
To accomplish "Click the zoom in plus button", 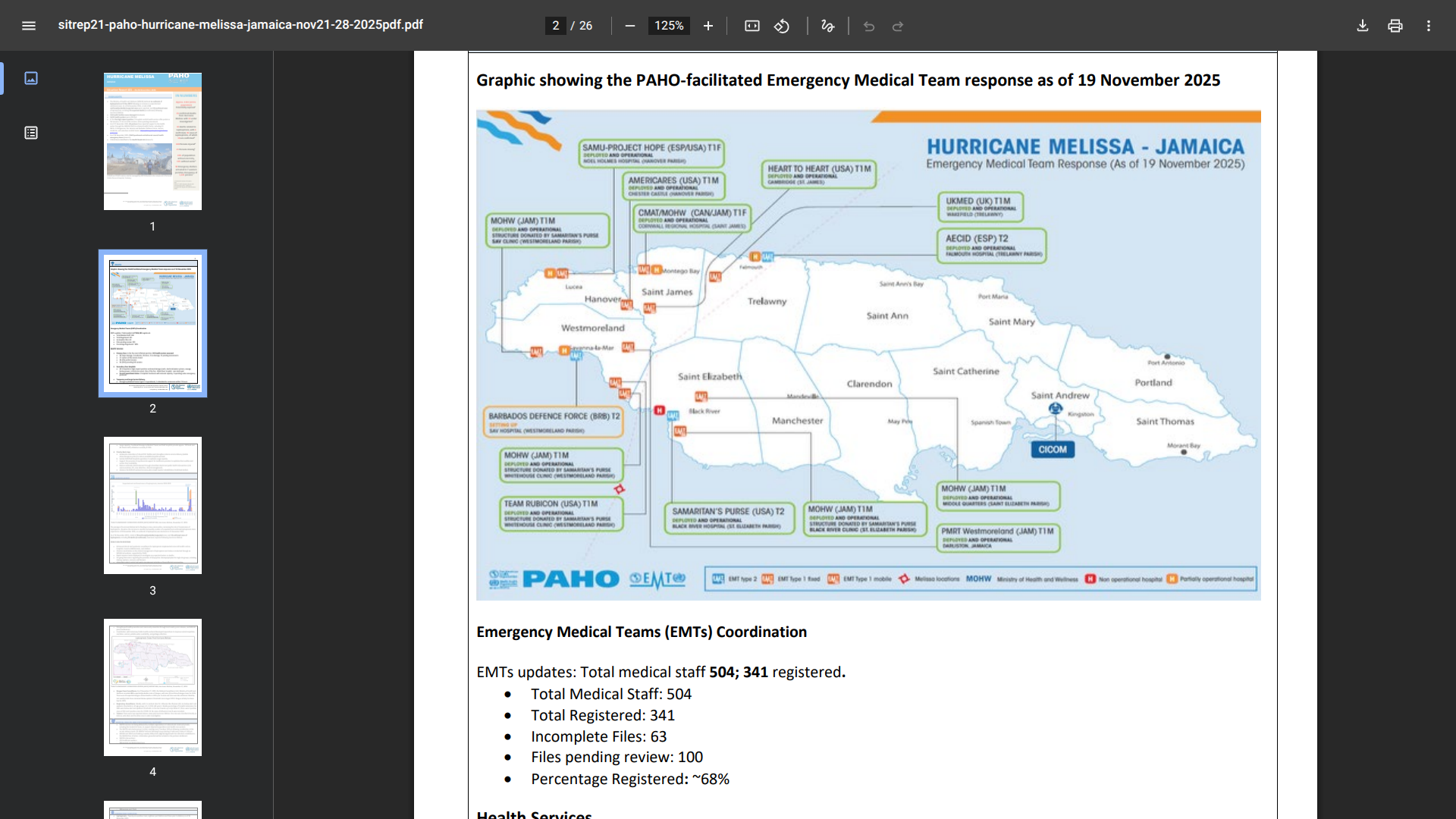I will pos(708,26).
